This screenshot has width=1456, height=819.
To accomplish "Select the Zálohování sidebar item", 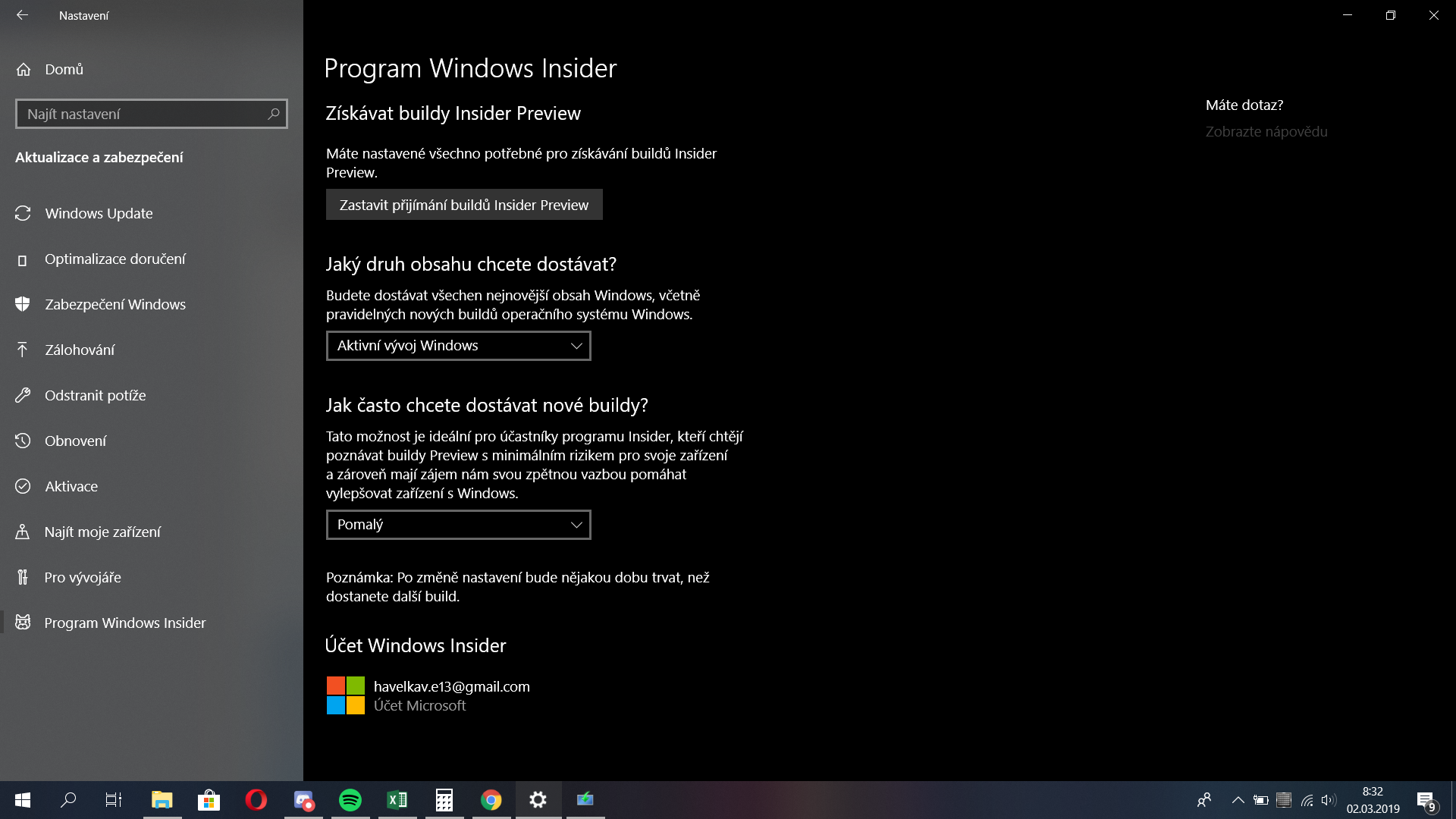I will pyautogui.click(x=80, y=350).
